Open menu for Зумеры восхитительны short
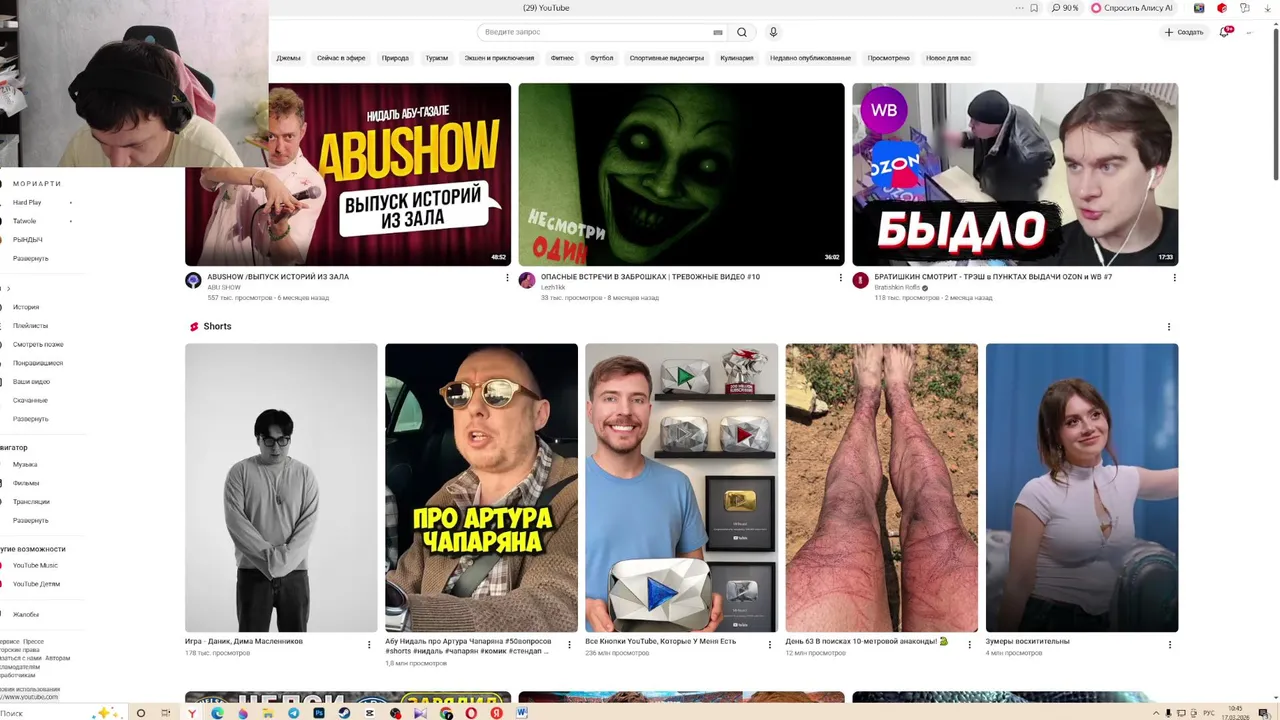 click(x=1169, y=645)
